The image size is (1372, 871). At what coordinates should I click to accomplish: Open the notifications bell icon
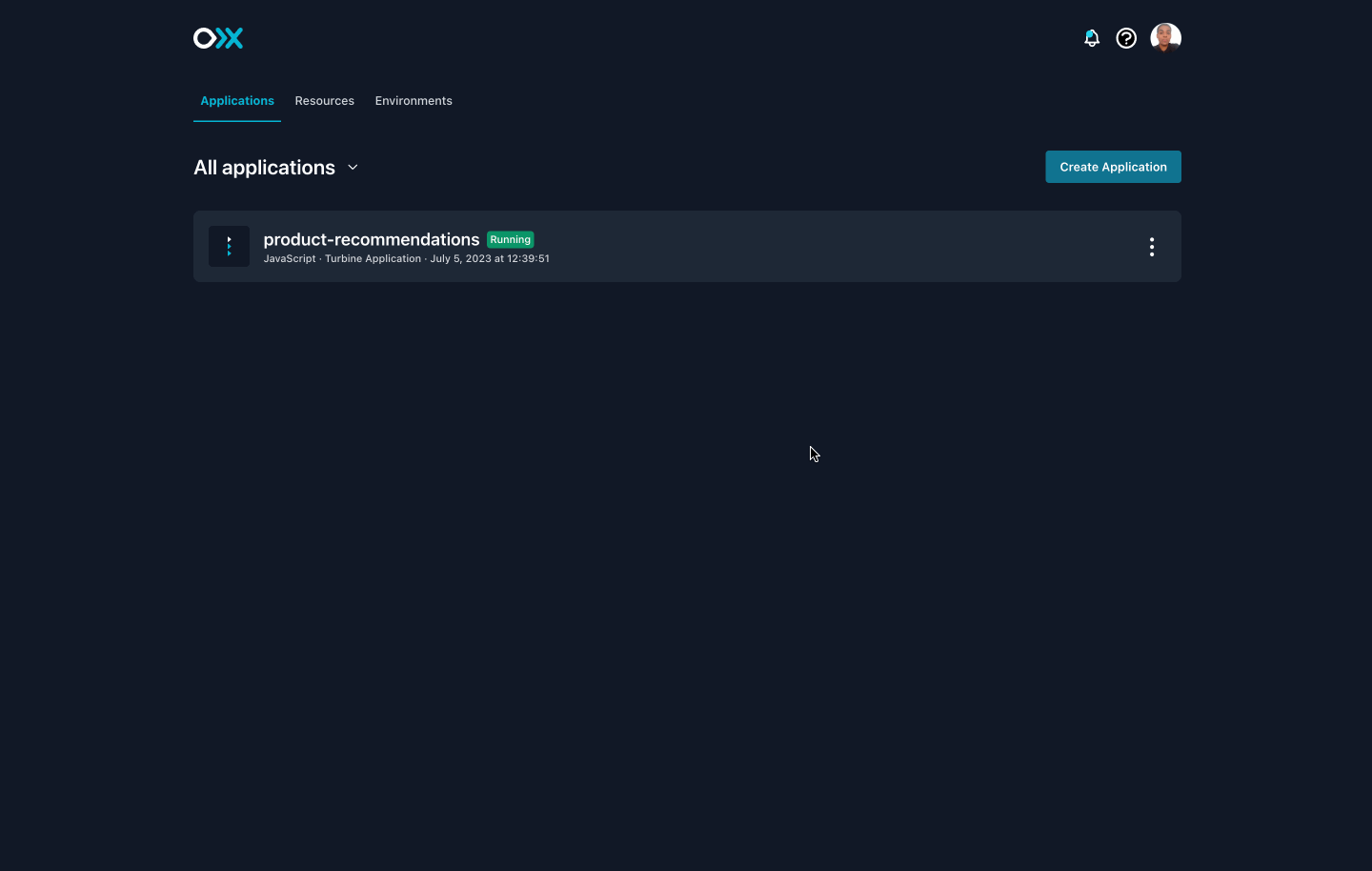coord(1091,38)
